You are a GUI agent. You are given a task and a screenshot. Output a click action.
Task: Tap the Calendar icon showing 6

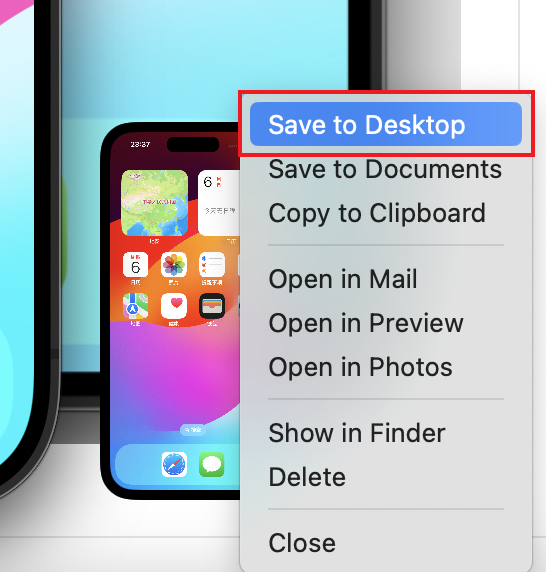tap(135, 264)
